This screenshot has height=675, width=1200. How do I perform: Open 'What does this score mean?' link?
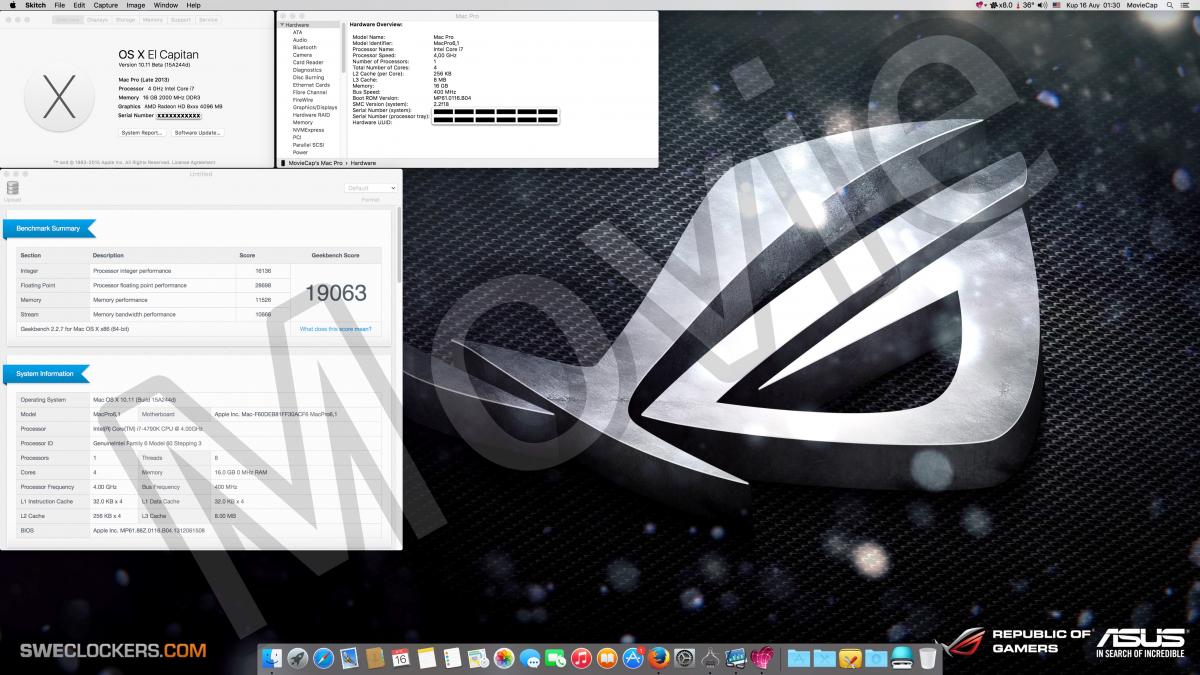point(336,328)
